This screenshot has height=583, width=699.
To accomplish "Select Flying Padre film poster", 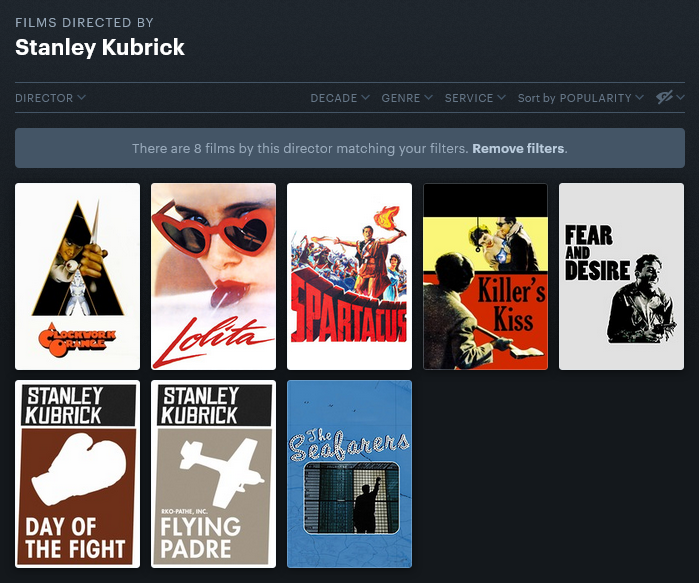I will click(214, 474).
